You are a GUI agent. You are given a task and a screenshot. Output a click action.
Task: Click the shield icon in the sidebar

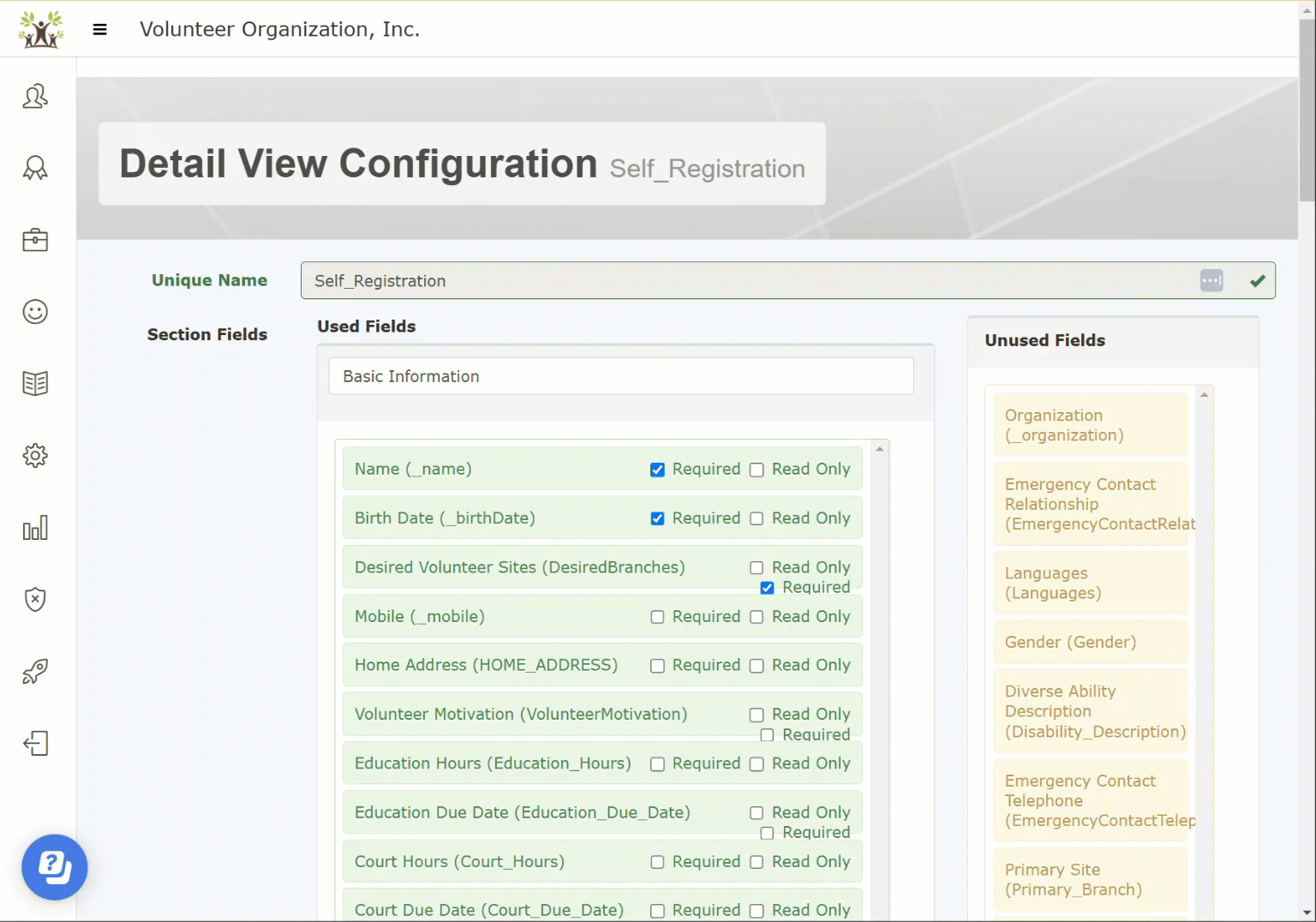click(x=34, y=599)
